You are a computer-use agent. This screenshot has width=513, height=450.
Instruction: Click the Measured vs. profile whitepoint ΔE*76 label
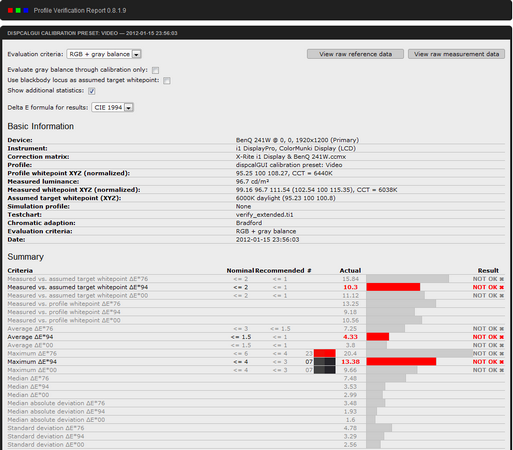(64, 304)
